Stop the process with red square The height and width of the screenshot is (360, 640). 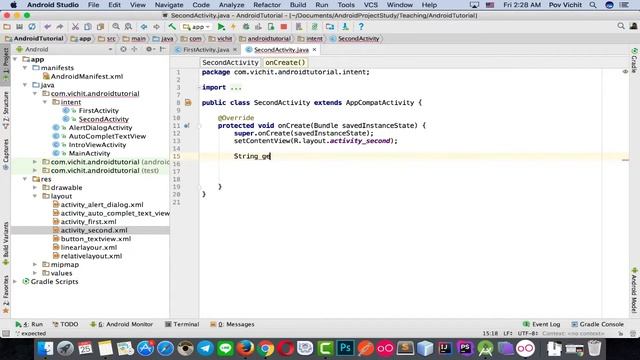tap(284, 27)
